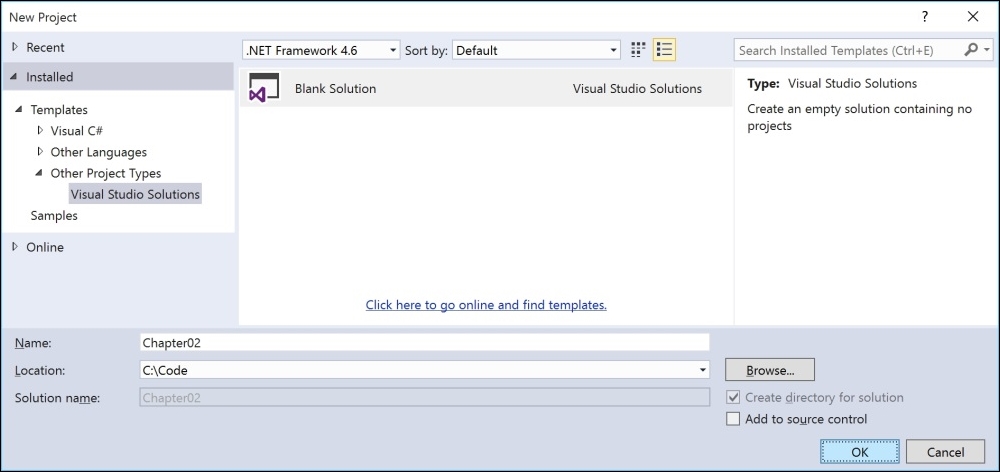1000x472 pixels.
Task: Expand the Other Languages node
Action: tap(41, 152)
